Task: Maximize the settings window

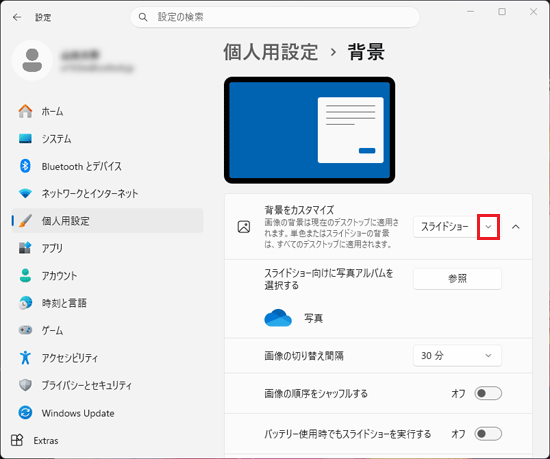Action: (502, 12)
